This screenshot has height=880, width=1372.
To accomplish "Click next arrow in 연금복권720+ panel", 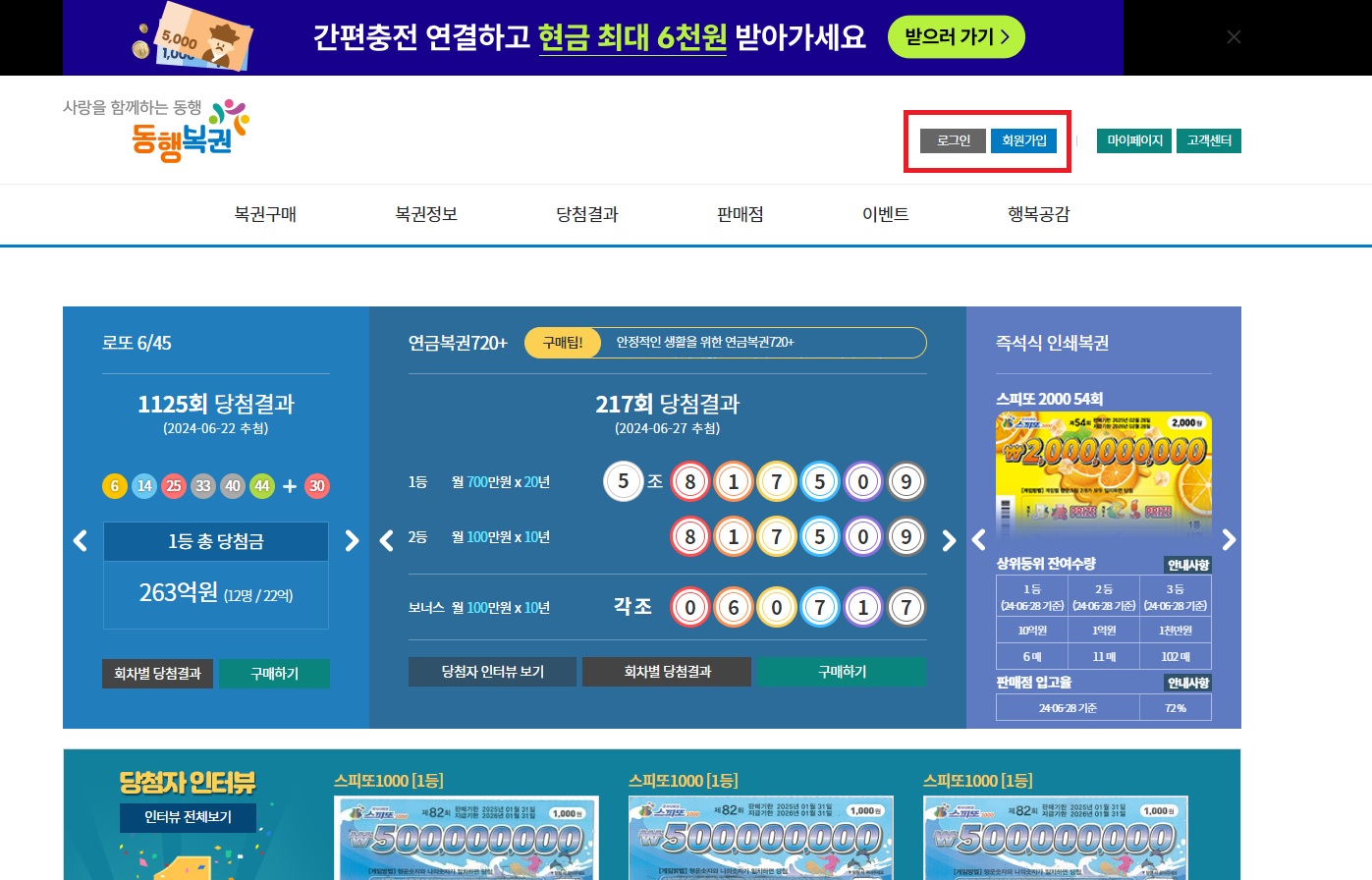I will (x=949, y=540).
